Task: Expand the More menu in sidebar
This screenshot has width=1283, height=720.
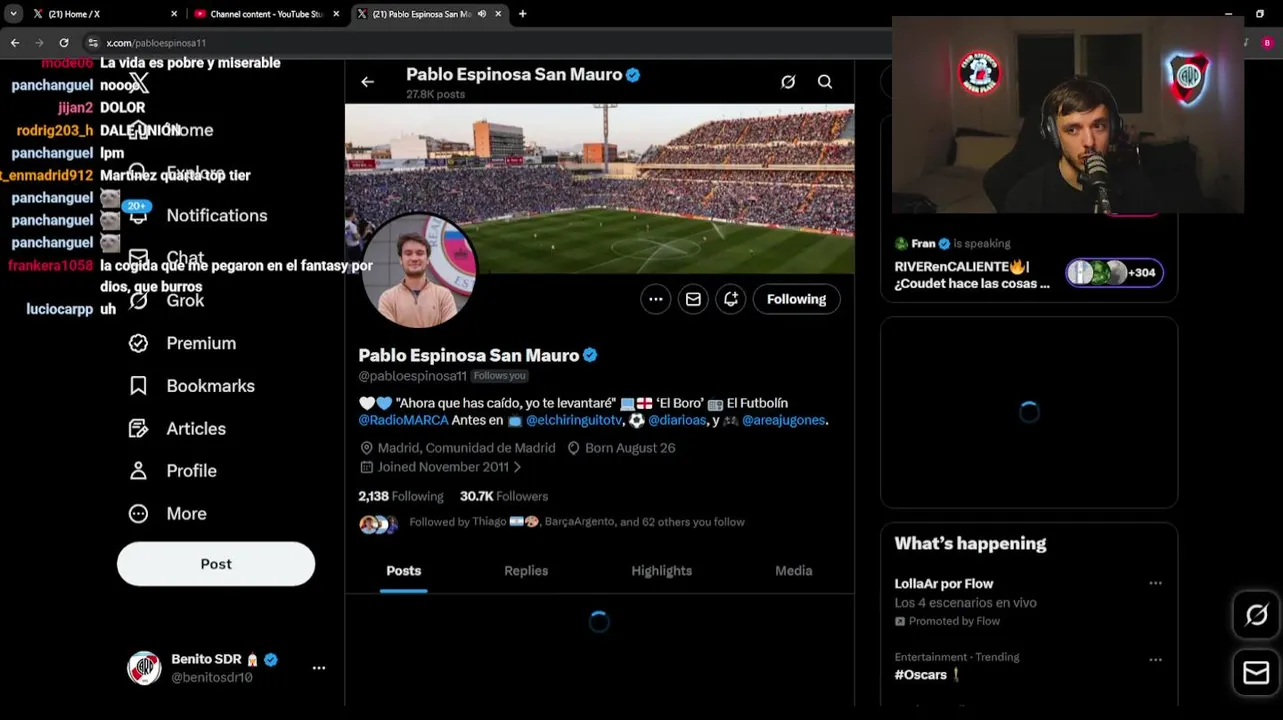Action: tap(168, 514)
